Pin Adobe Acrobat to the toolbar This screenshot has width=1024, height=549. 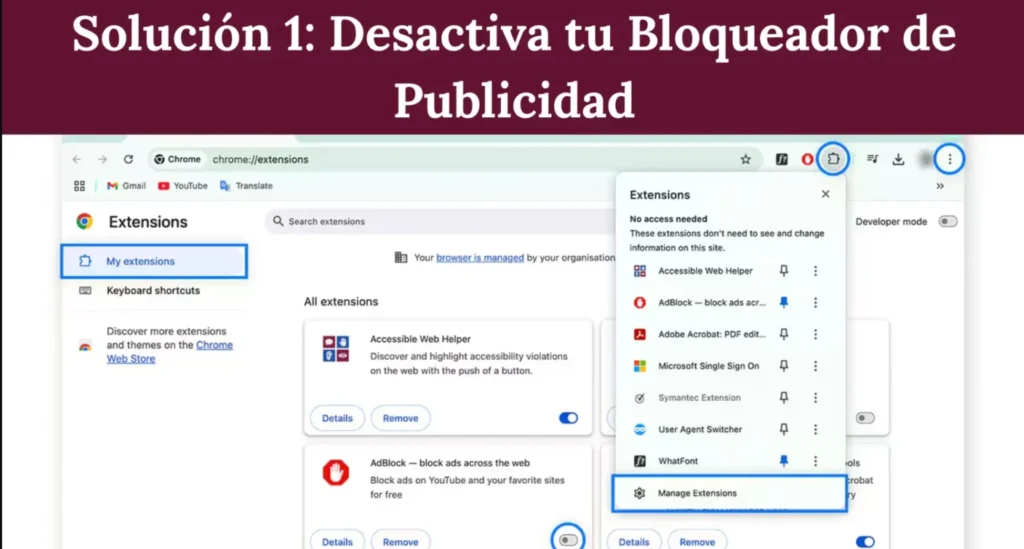point(784,334)
